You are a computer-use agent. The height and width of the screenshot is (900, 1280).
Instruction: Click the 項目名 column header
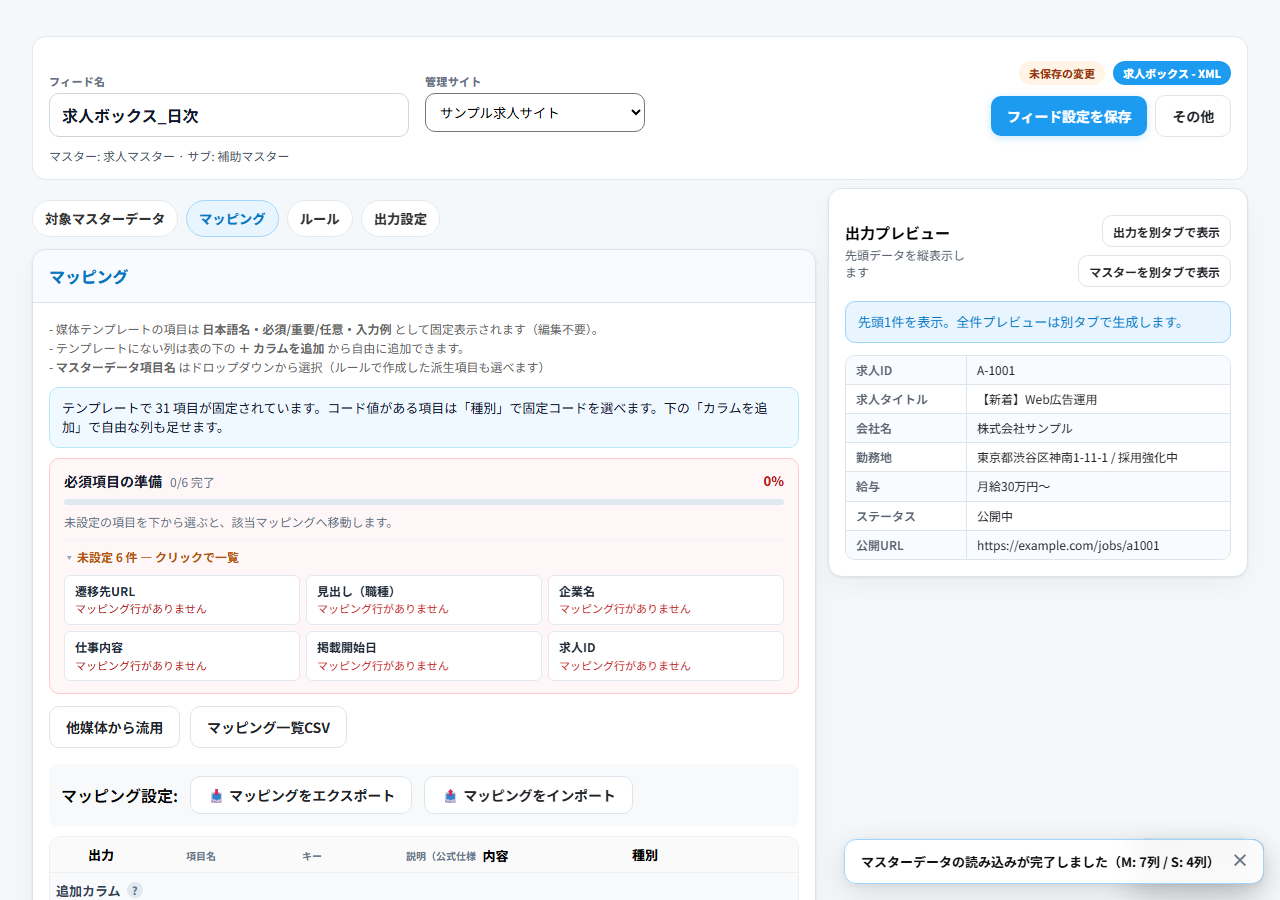201,856
